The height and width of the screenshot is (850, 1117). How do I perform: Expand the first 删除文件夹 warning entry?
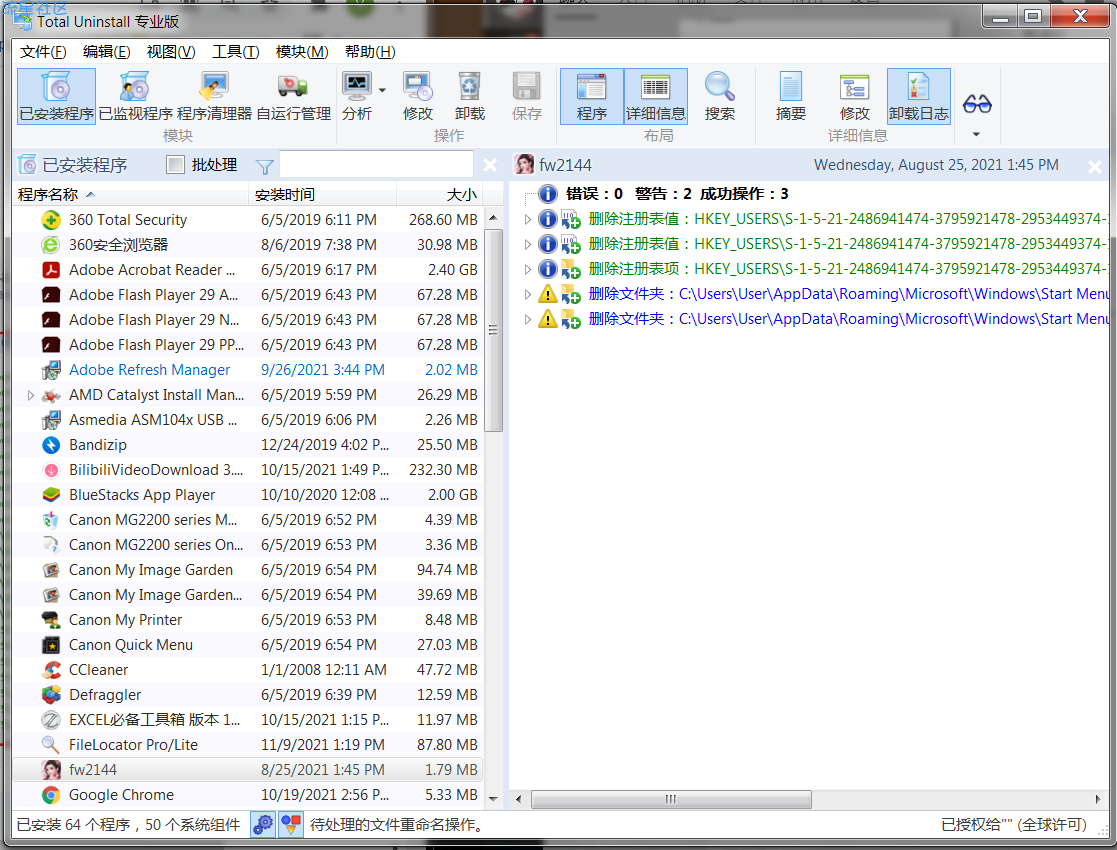(527, 294)
